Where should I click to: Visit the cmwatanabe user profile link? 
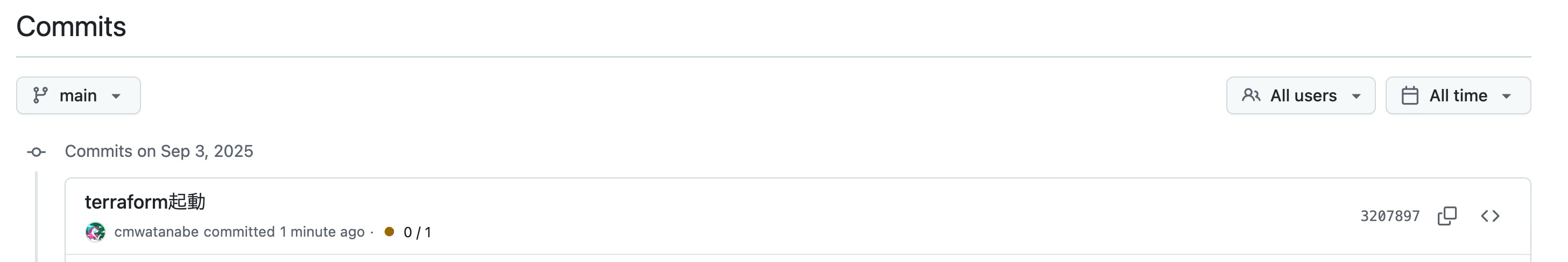[157, 232]
